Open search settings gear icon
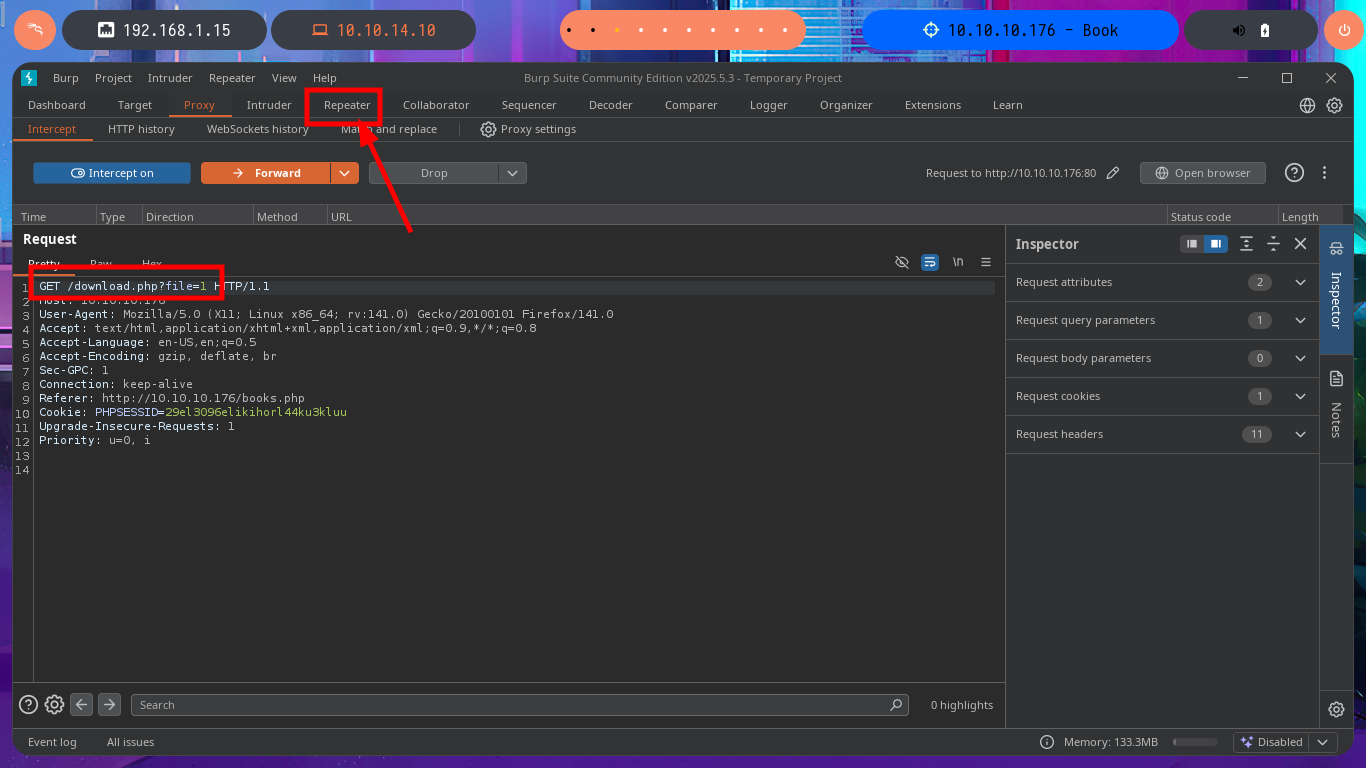The image size is (1366, 768). coord(55,705)
